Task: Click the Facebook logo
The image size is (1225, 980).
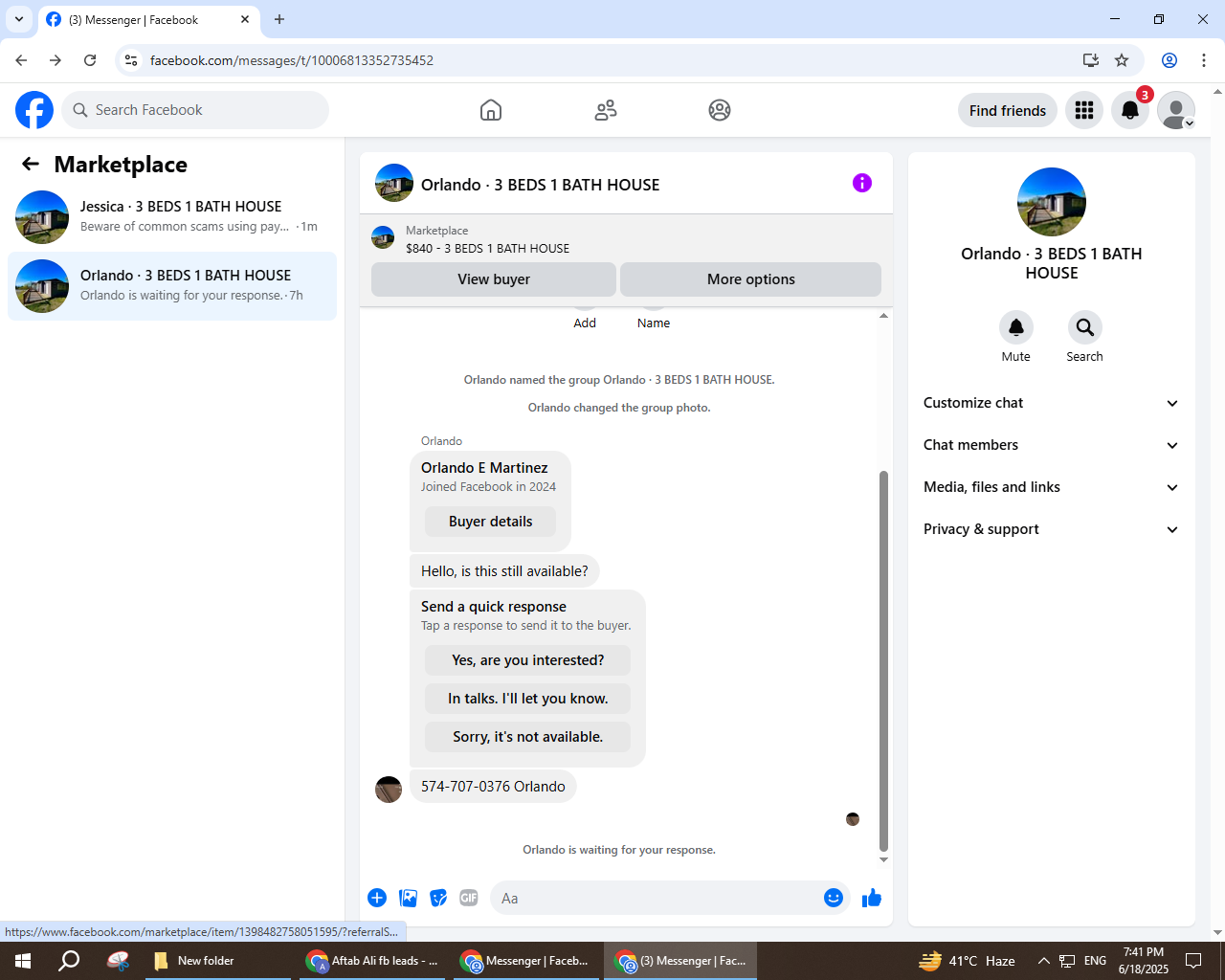Action: coord(34,110)
